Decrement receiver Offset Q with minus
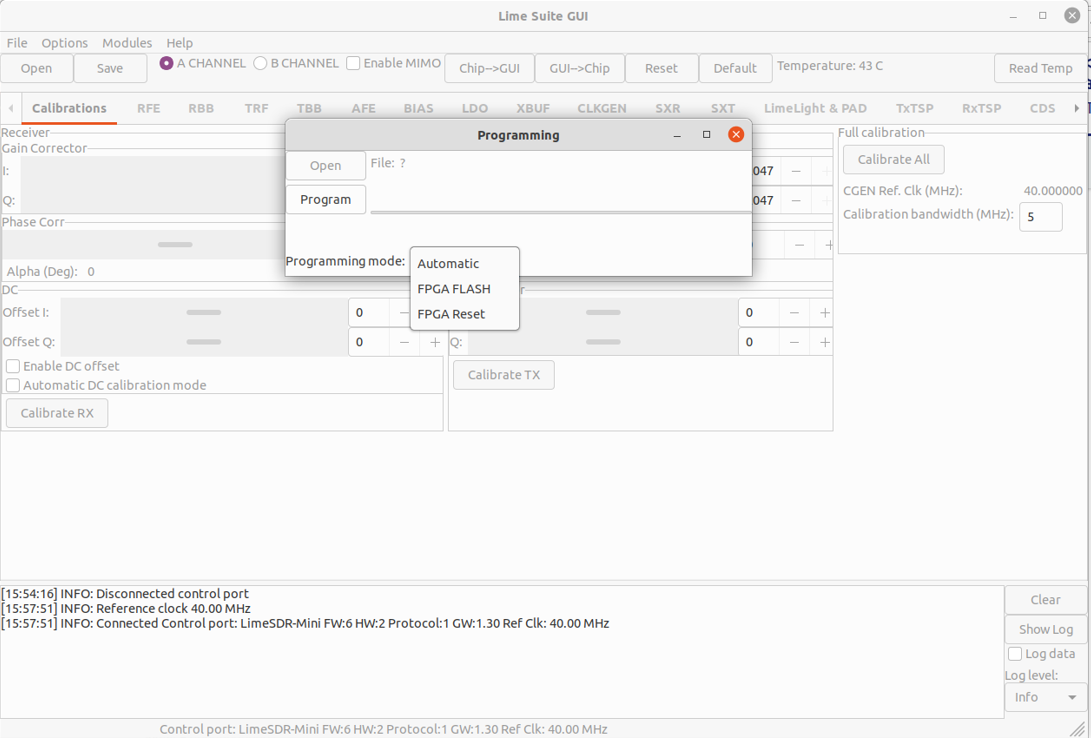 tap(404, 342)
